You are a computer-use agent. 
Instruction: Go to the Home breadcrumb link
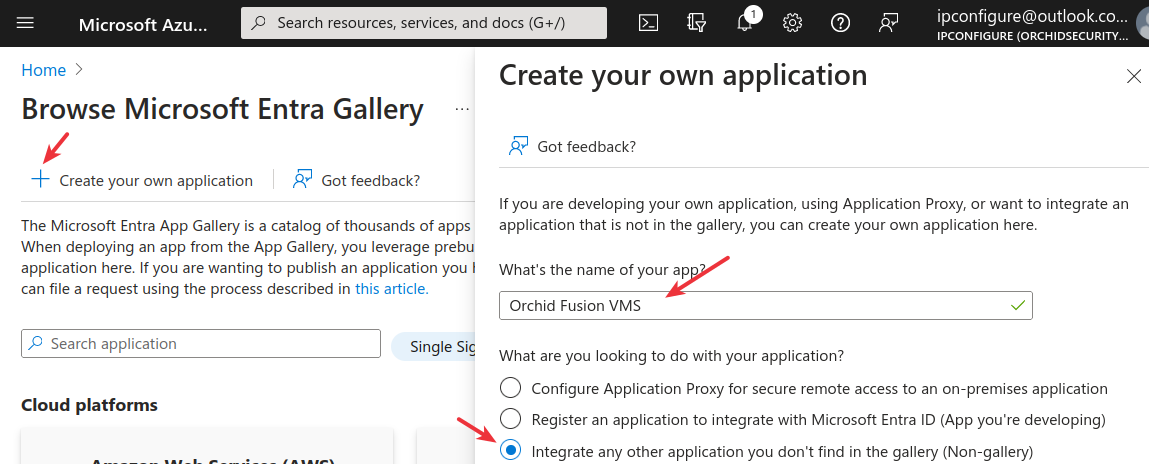pos(44,70)
